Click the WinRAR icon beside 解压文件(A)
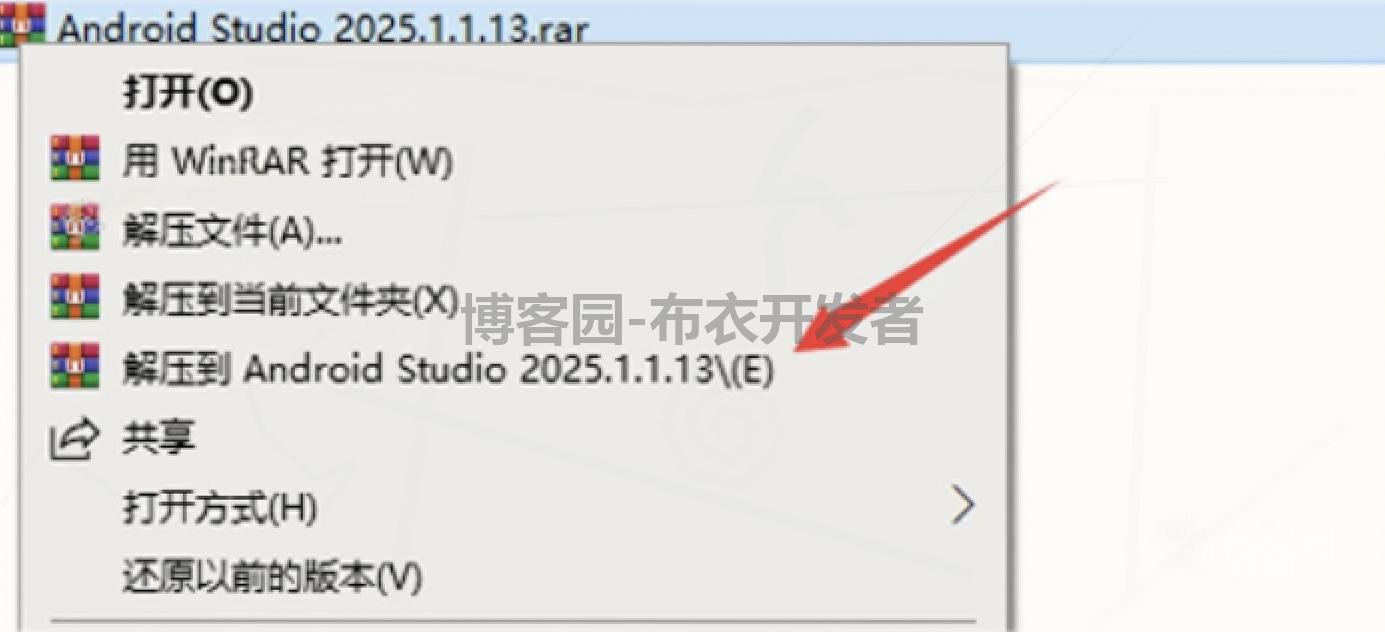This screenshot has width=1385, height=632. [x=75, y=227]
